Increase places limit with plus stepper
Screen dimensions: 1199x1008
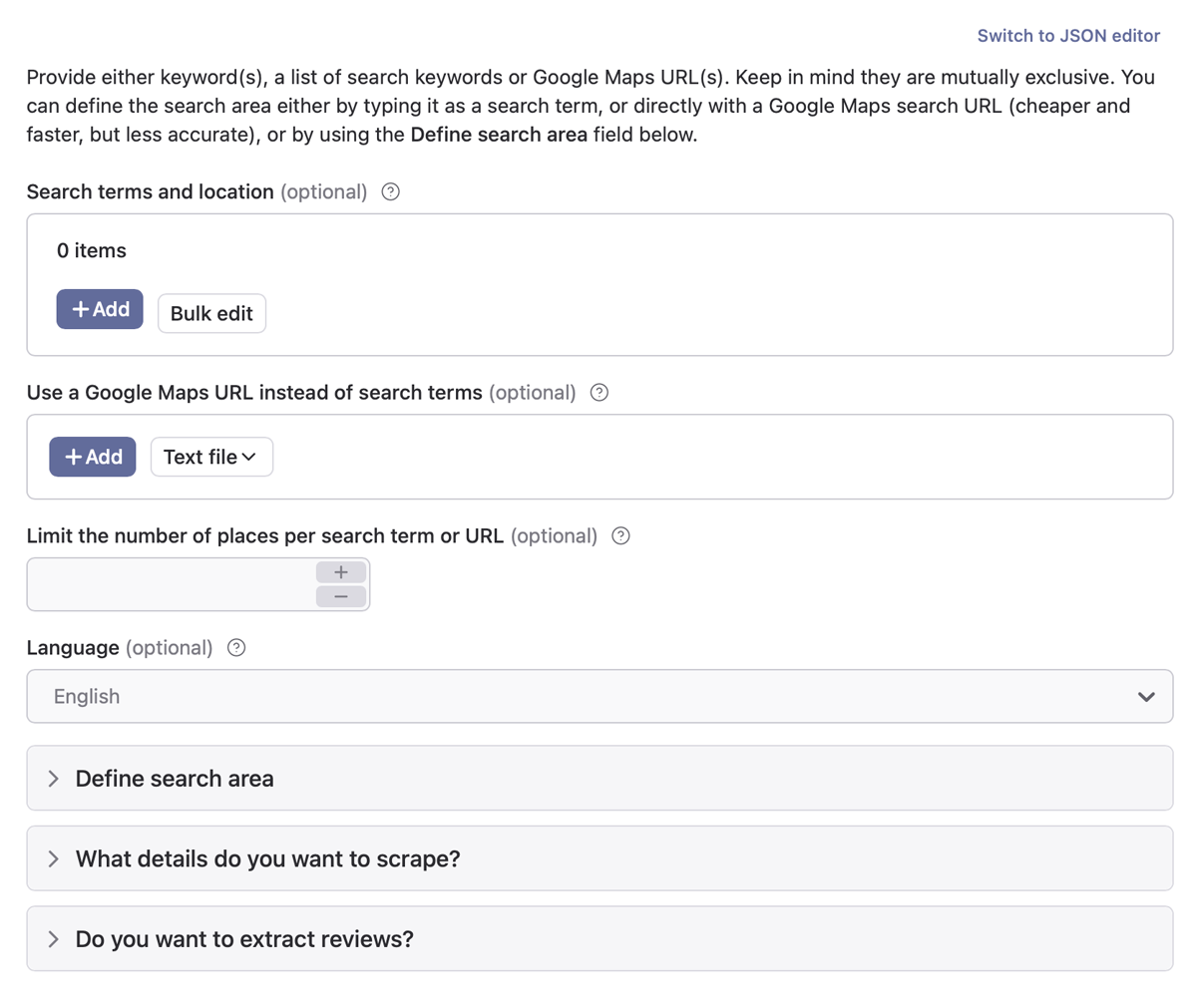click(x=341, y=572)
